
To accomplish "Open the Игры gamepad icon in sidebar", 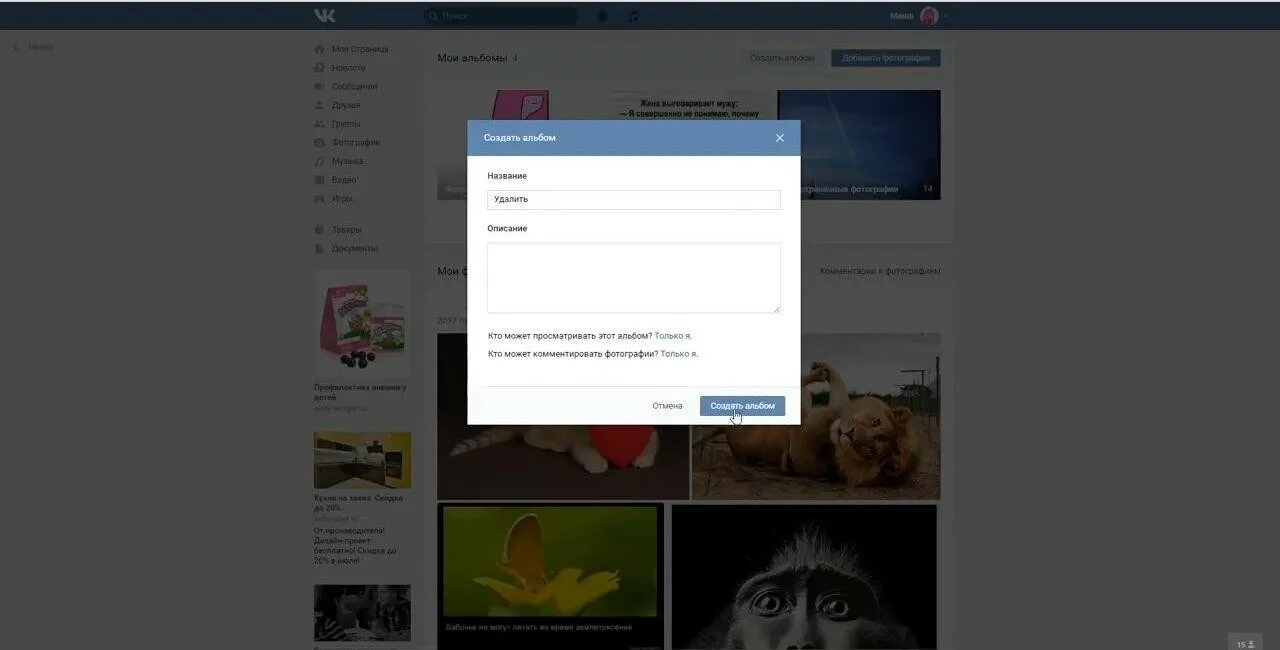I will [320, 198].
